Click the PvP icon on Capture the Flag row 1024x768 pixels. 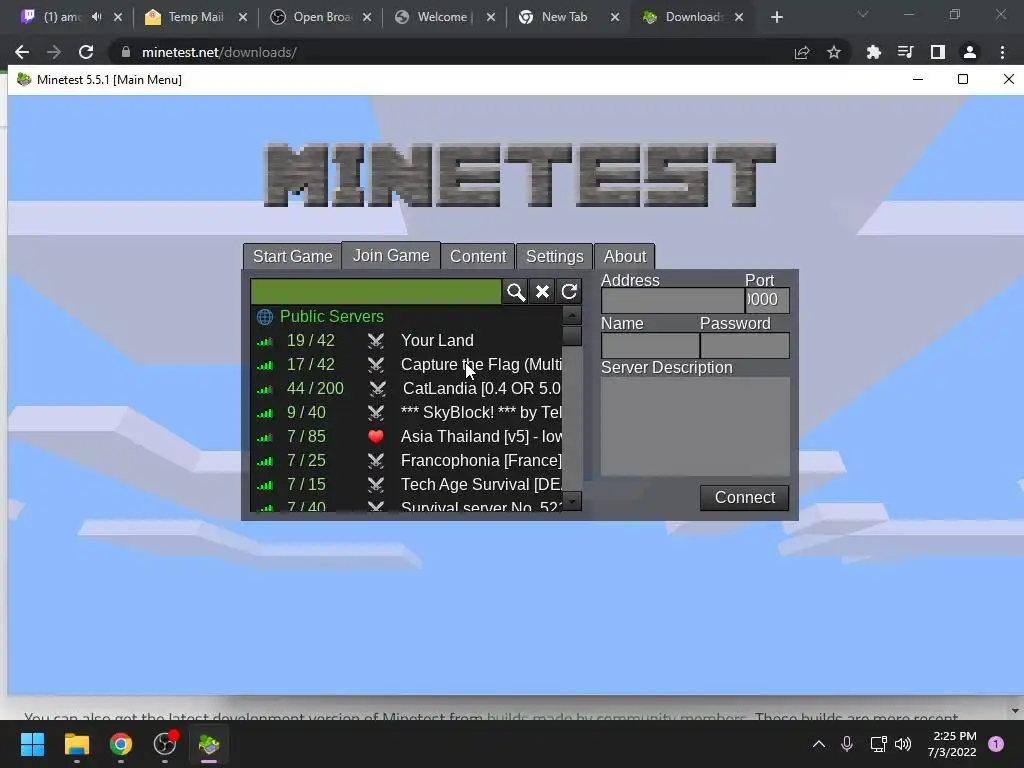point(376,364)
